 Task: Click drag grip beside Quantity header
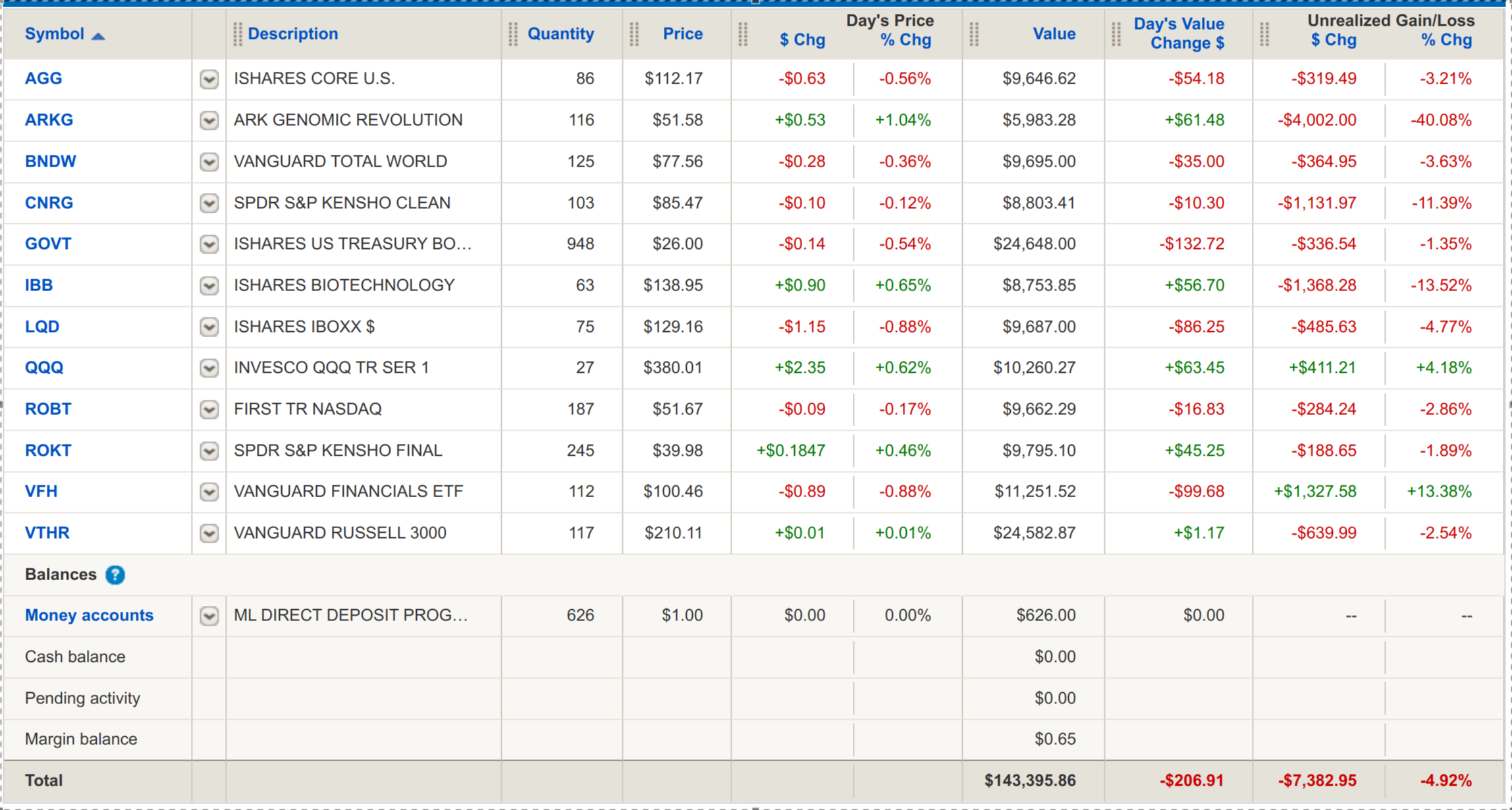tap(513, 34)
